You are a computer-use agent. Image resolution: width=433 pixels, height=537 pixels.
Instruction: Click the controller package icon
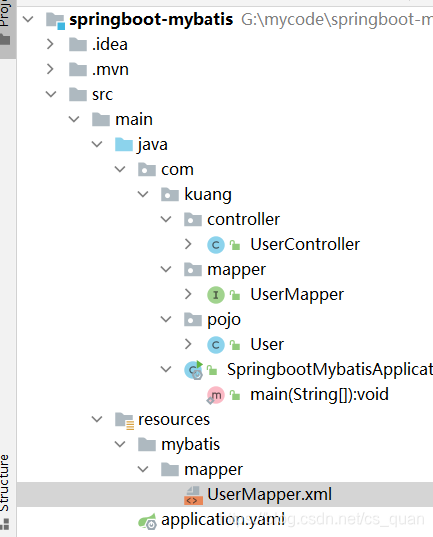(x=193, y=220)
